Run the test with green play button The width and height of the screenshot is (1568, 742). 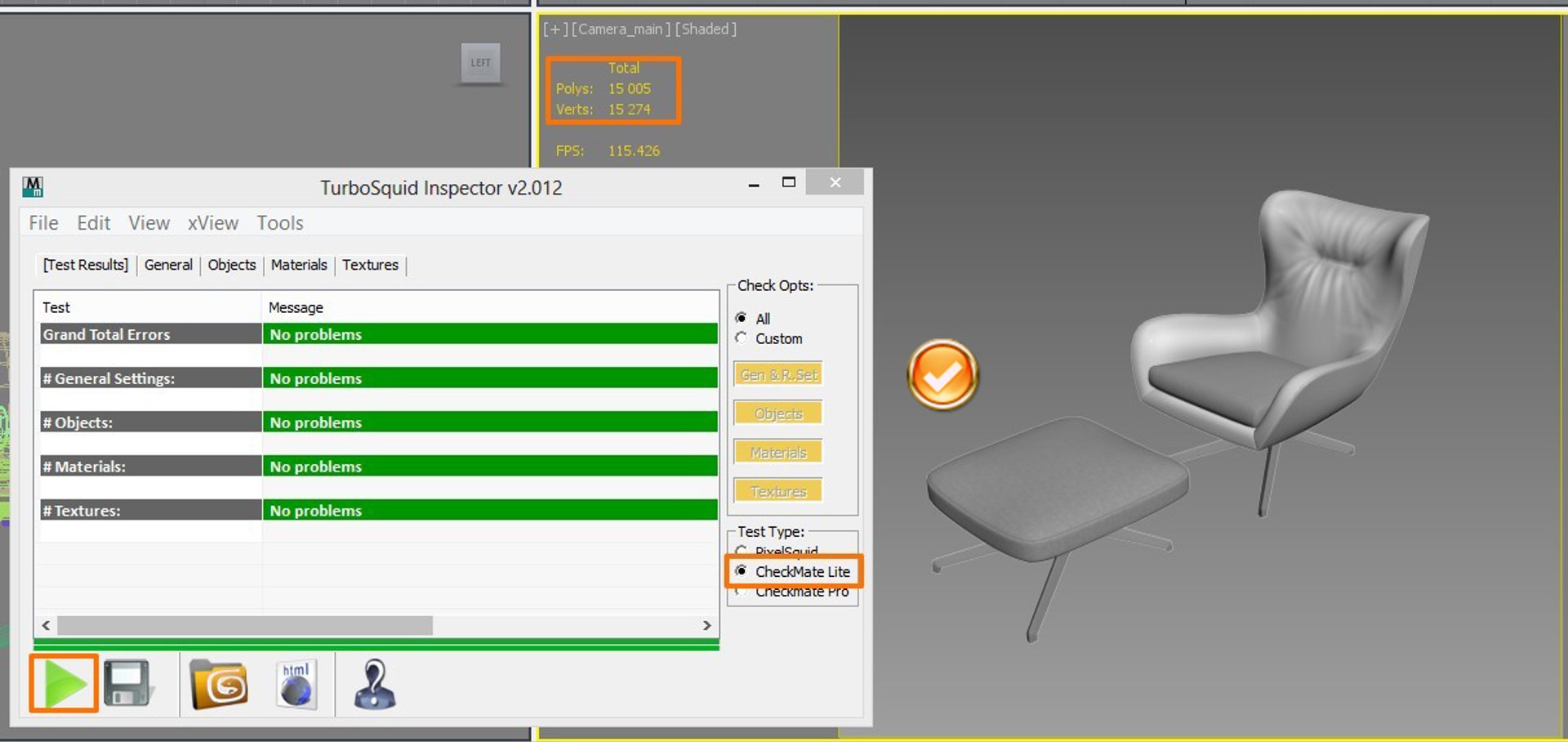point(65,683)
